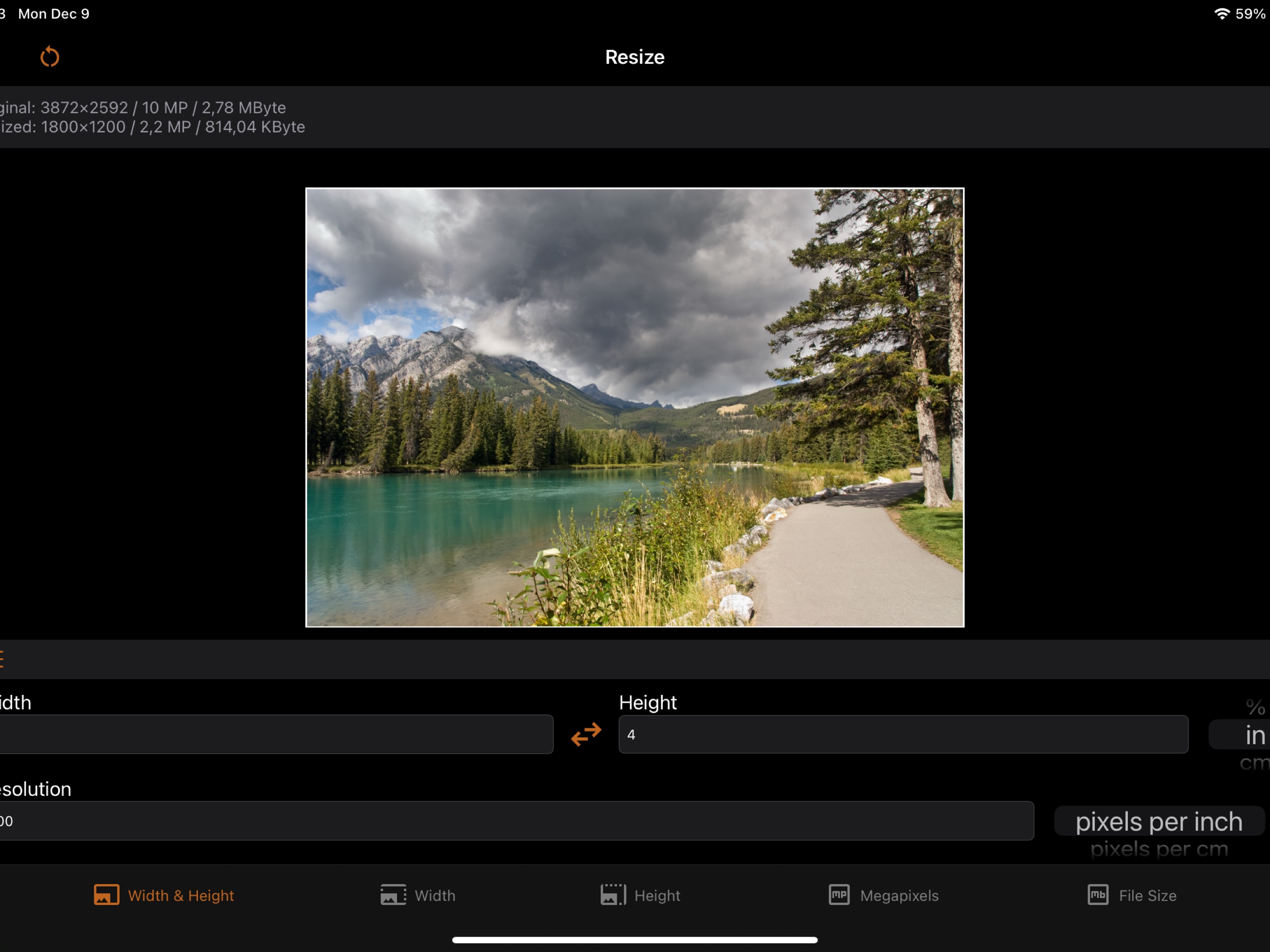Choose the % unit option

tap(1255, 707)
